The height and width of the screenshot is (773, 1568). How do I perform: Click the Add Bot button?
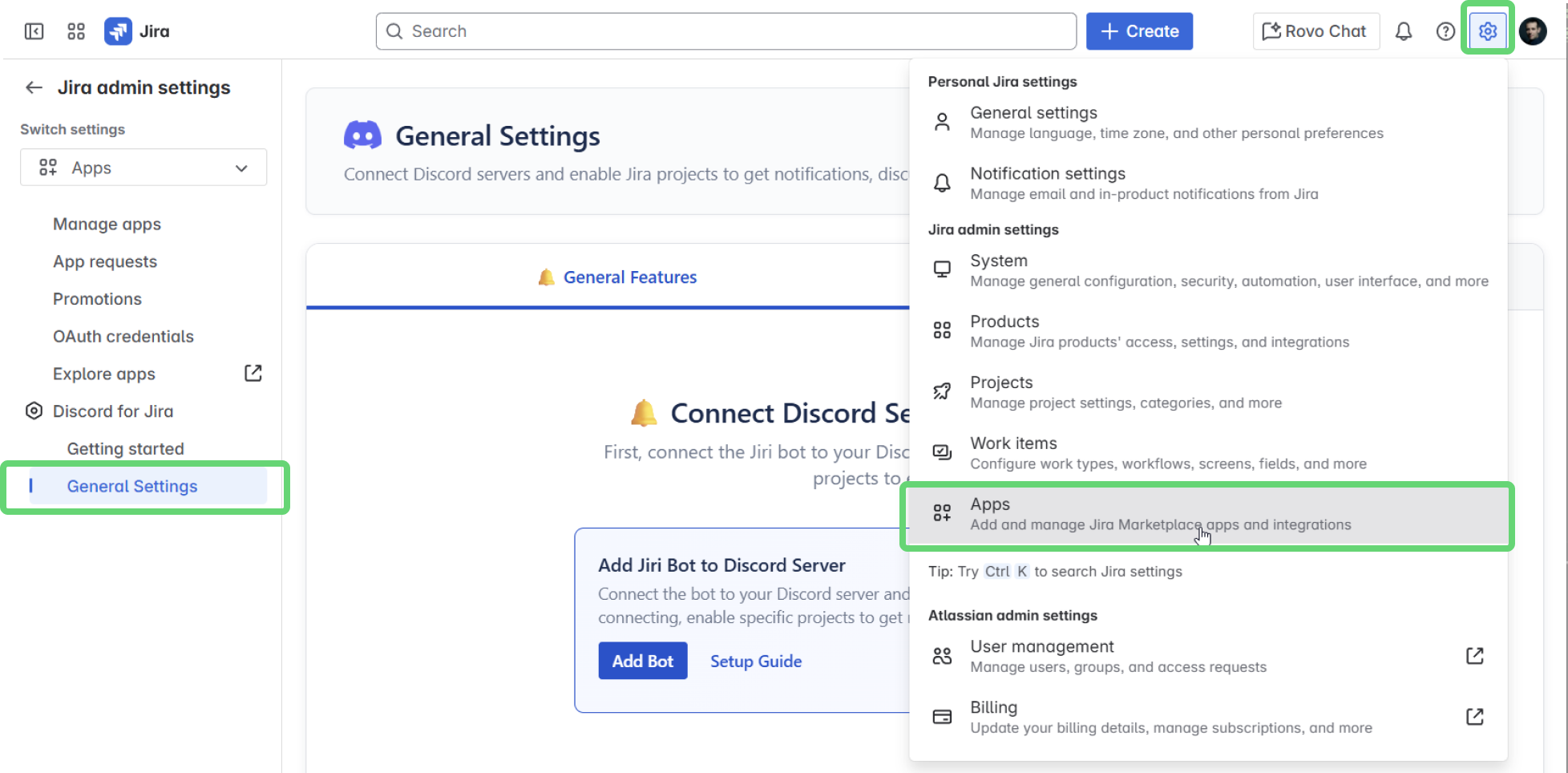pyautogui.click(x=642, y=661)
